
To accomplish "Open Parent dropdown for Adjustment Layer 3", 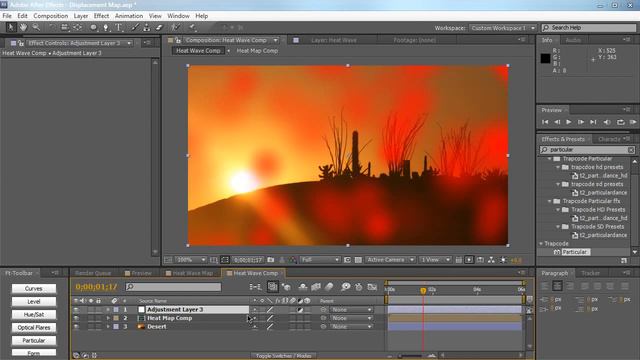I will click(351, 310).
